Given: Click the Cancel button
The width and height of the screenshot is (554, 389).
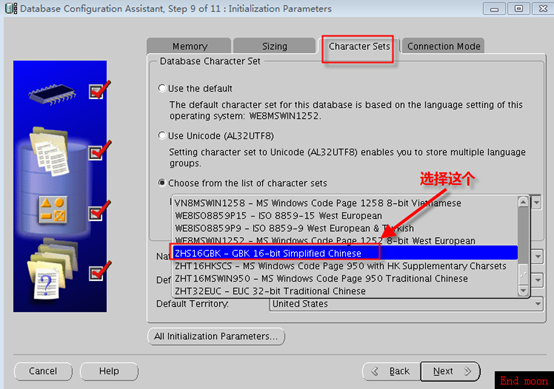Looking at the screenshot, I should [43, 371].
